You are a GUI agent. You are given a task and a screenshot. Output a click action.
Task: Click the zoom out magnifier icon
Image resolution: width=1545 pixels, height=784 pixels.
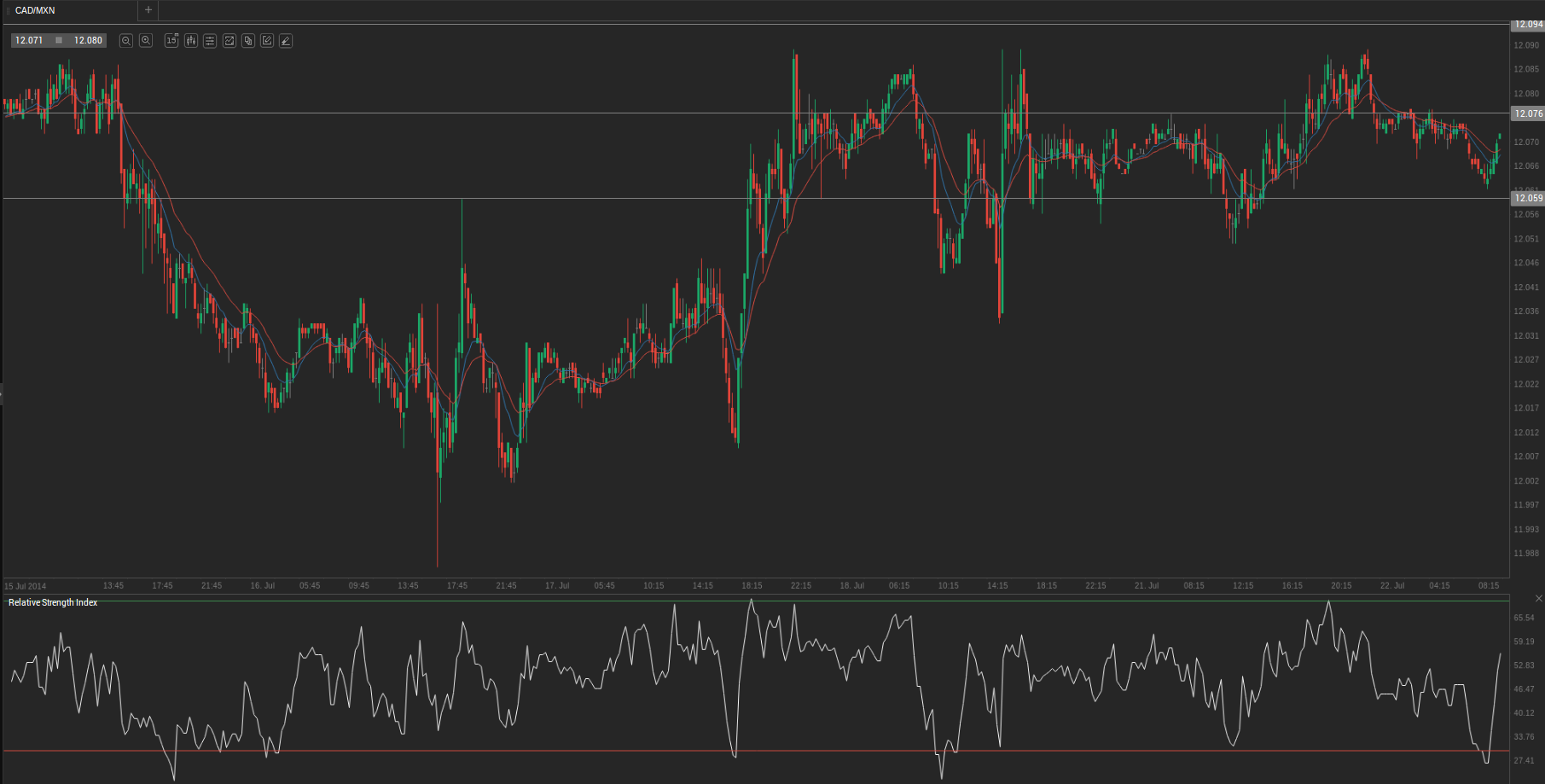tap(126, 40)
